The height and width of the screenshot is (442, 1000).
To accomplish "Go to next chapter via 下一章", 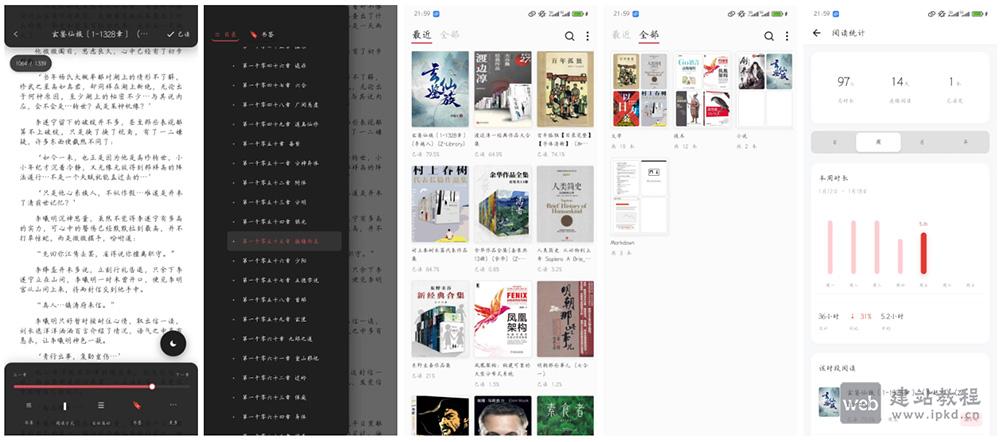I will [183, 376].
